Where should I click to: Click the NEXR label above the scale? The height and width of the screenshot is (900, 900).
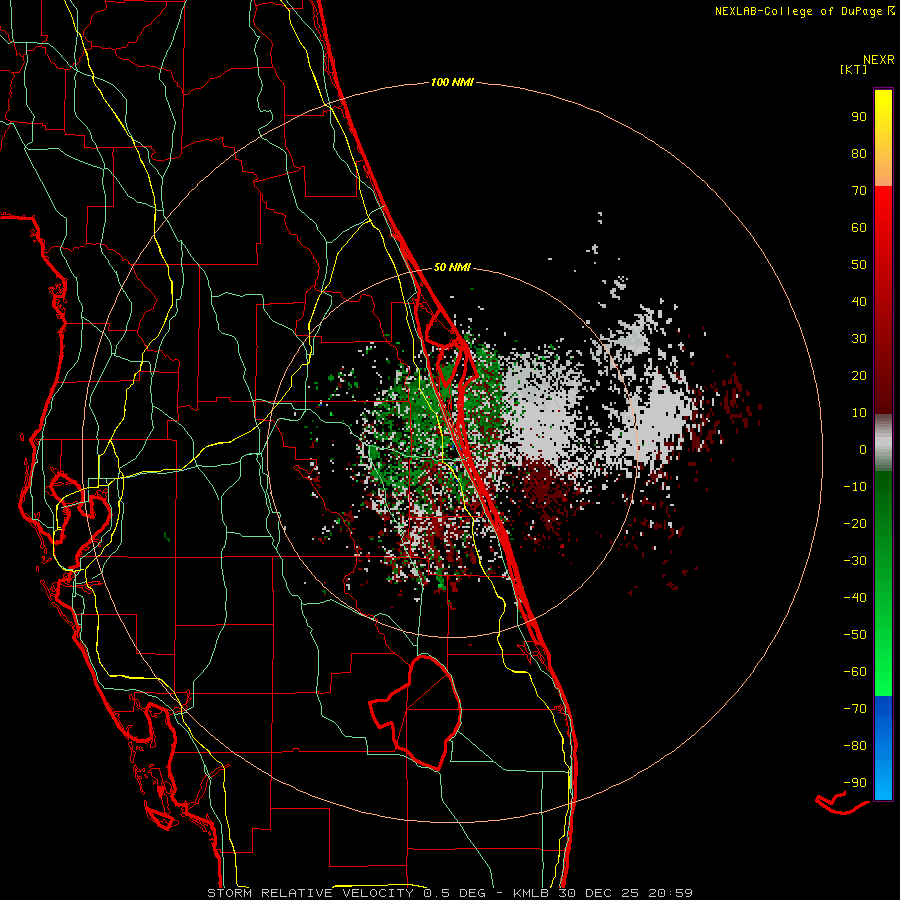[878, 60]
